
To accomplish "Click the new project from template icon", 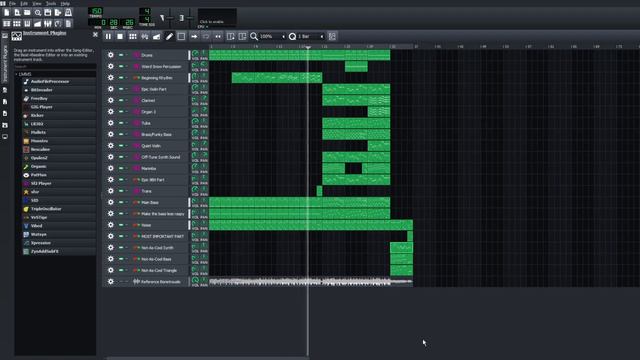I will click(17, 13).
